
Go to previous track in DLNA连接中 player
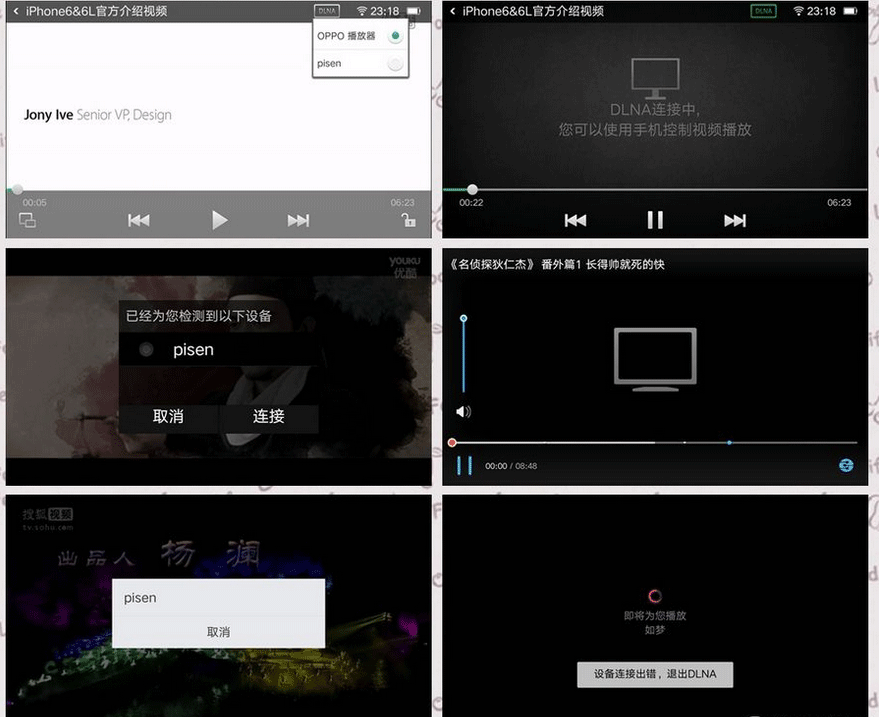pyautogui.click(x=575, y=220)
